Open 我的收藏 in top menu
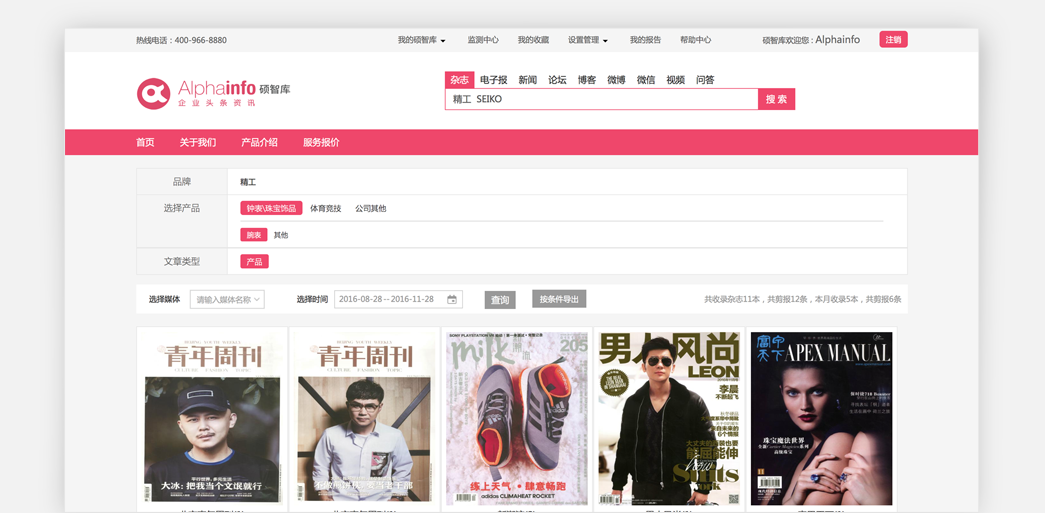Viewport: 1045px width, 513px height. (x=533, y=40)
